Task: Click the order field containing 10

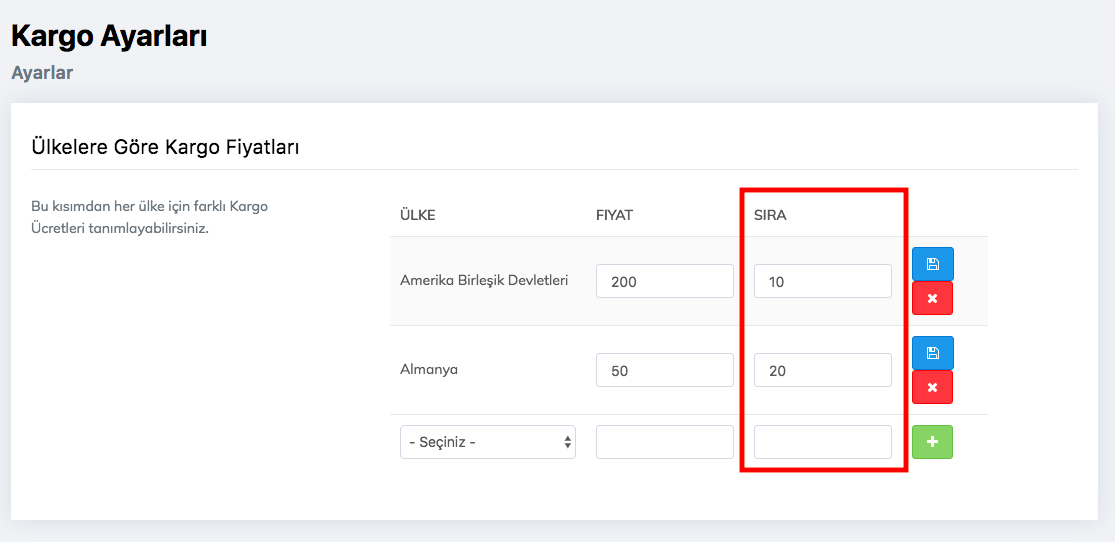Action: pos(822,281)
